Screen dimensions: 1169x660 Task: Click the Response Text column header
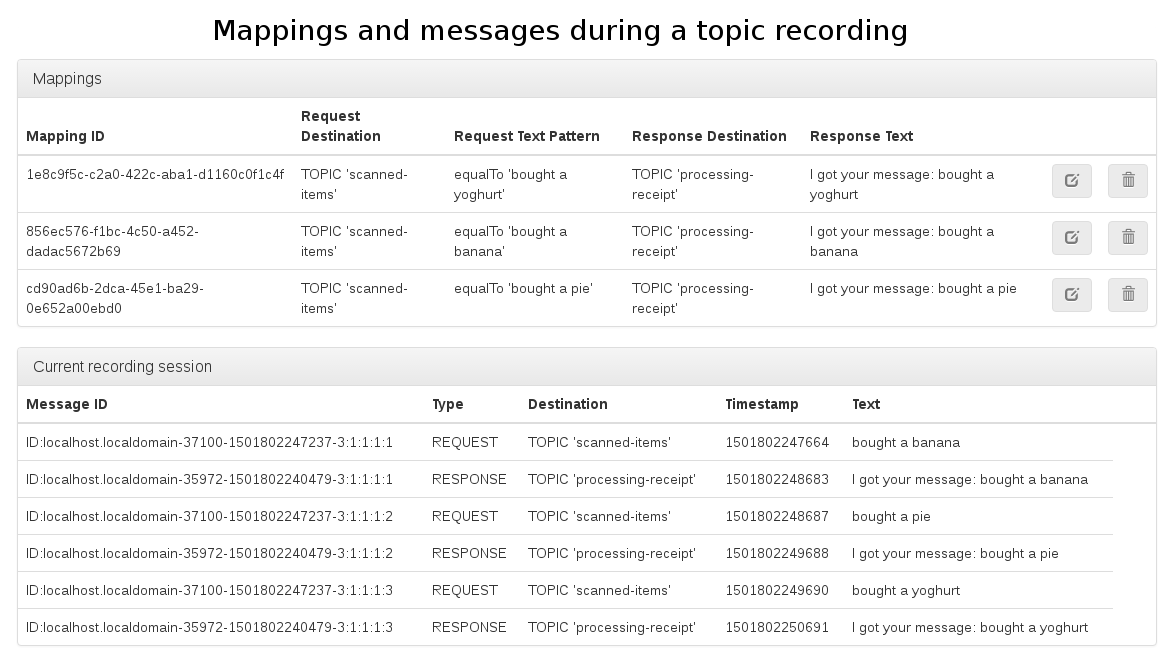(x=861, y=136)
